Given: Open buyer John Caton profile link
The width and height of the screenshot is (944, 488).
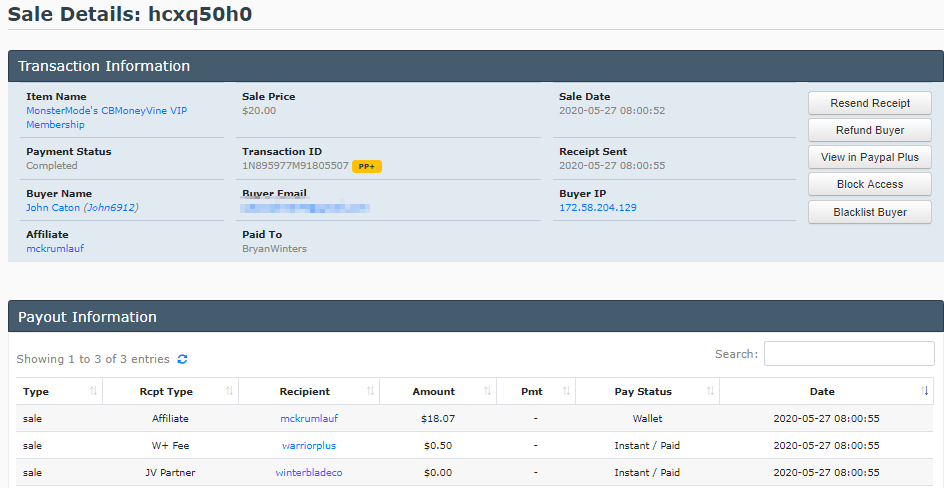Looking at the screenshot, I should pos(82,208).
